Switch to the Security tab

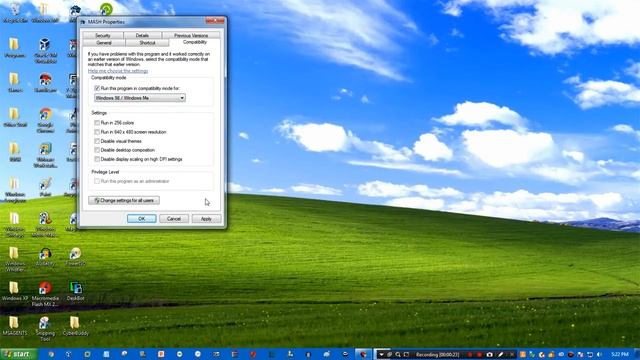point(103,36)
